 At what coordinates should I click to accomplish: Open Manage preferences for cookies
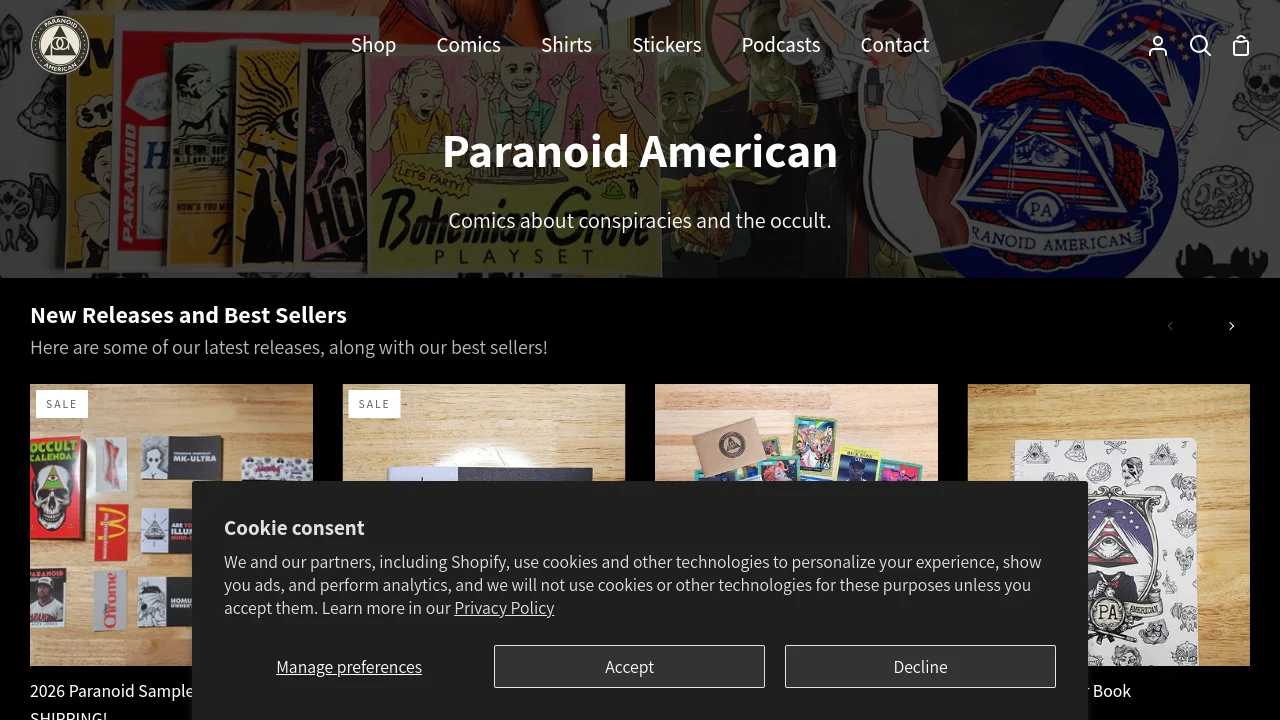tap(349, 667)
